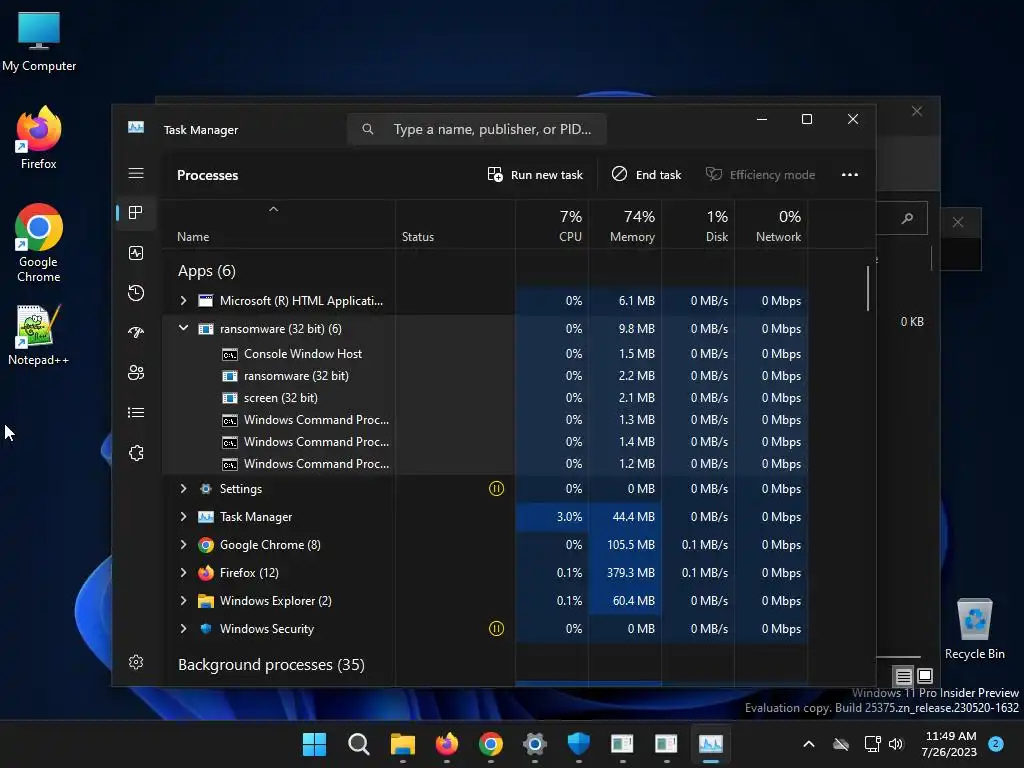Click the Apps (6) group heading
The width and height of the screenshot is (1024, 768).
pyautogui.click(x=206, y=271)
